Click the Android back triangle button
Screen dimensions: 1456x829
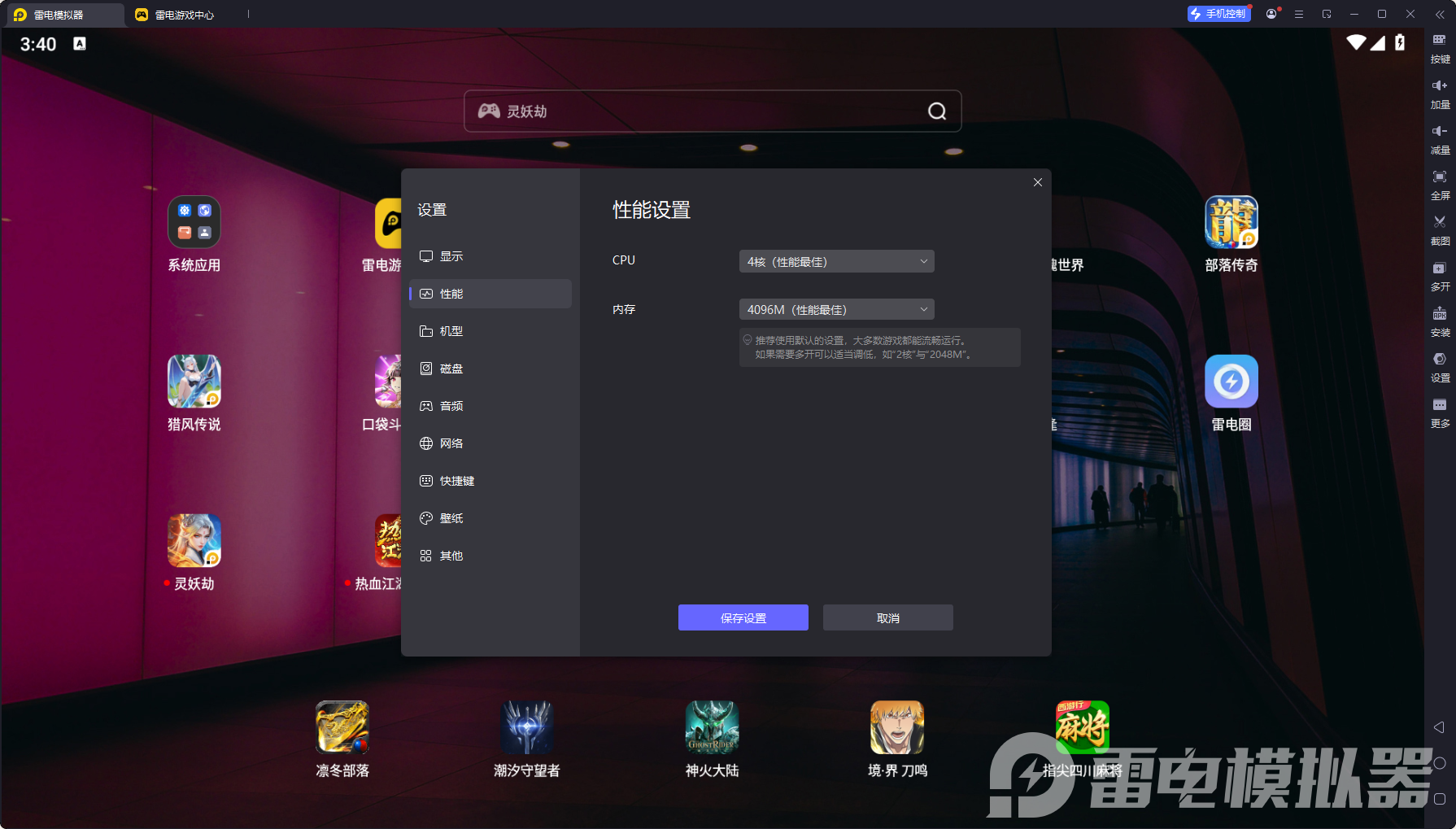(1439, 727)
